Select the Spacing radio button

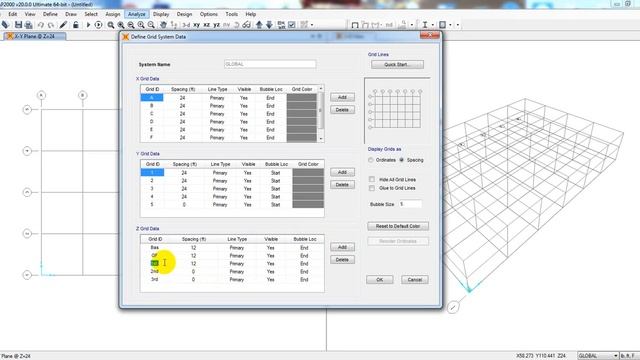pos(402,160)
